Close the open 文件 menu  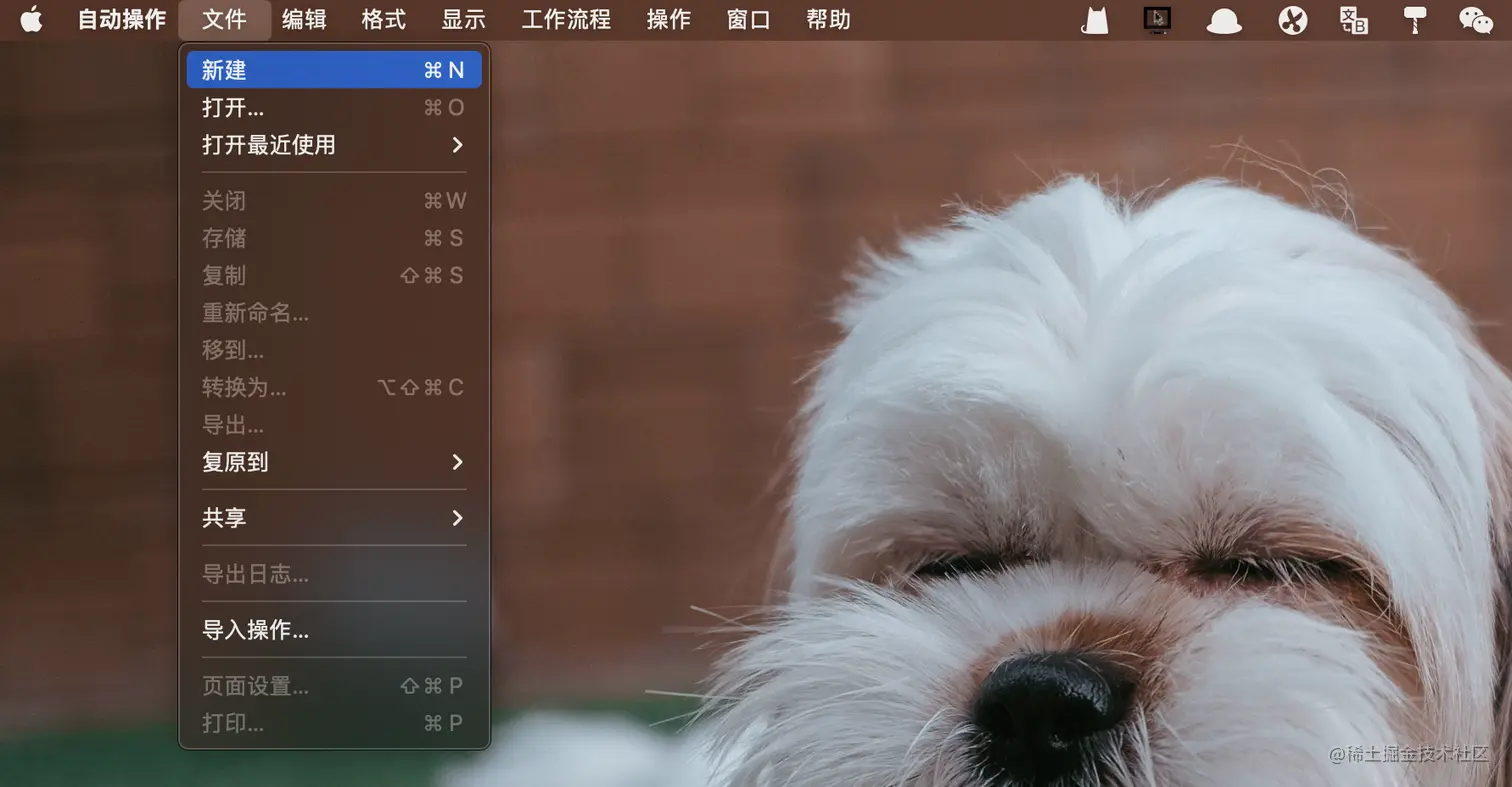(224, 19)
